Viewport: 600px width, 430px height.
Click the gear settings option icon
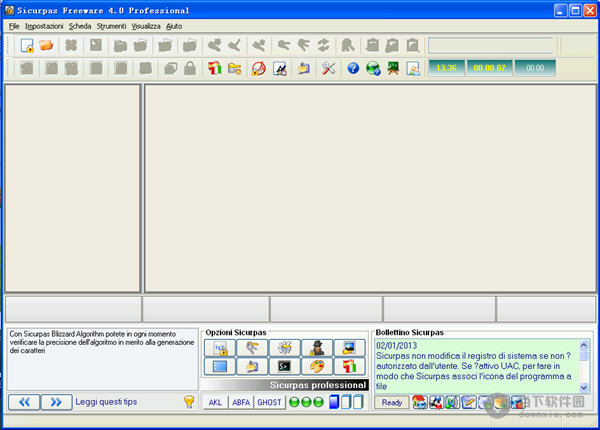pyautogui.click(x=285, y=348)
